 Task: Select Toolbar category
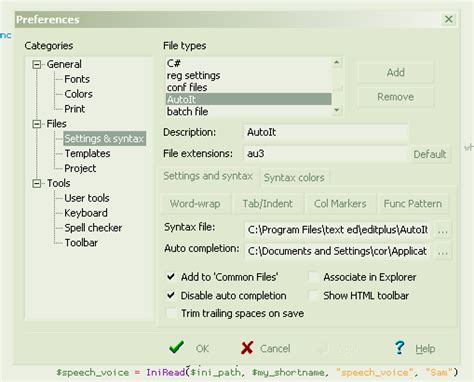click(81, 243)
